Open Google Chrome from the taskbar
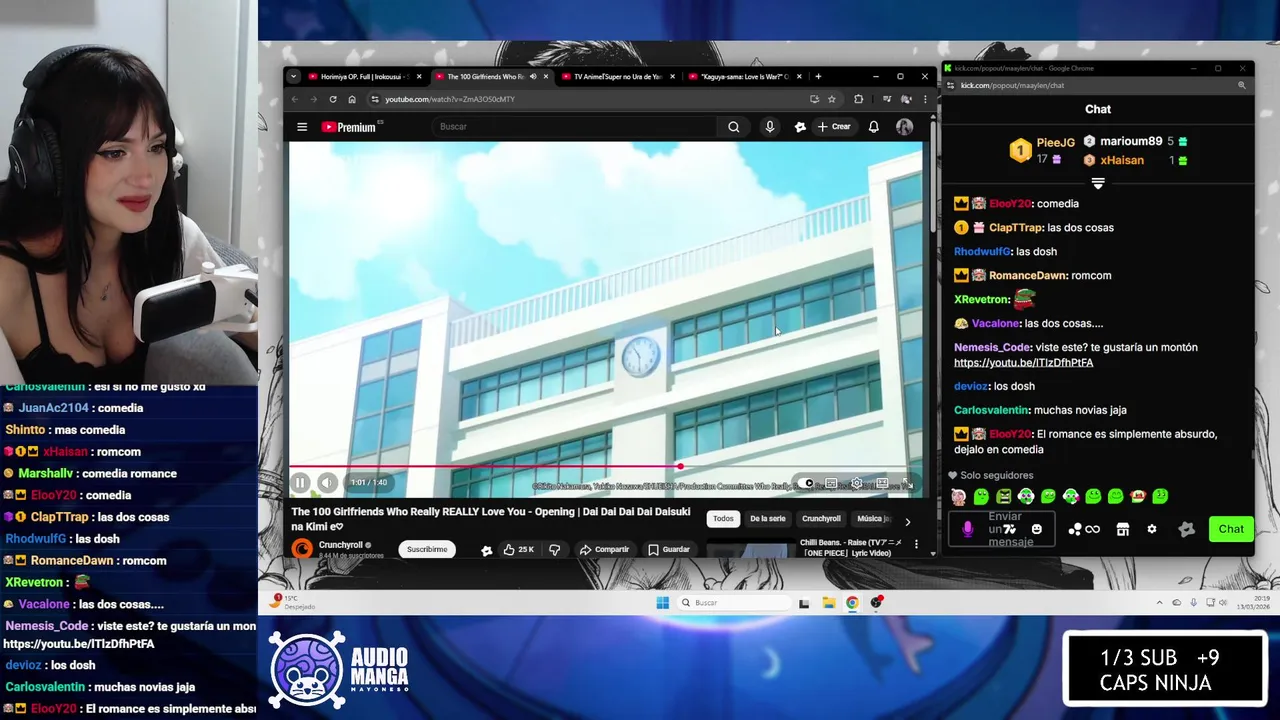1280x720 pixels. pos(852,602)
